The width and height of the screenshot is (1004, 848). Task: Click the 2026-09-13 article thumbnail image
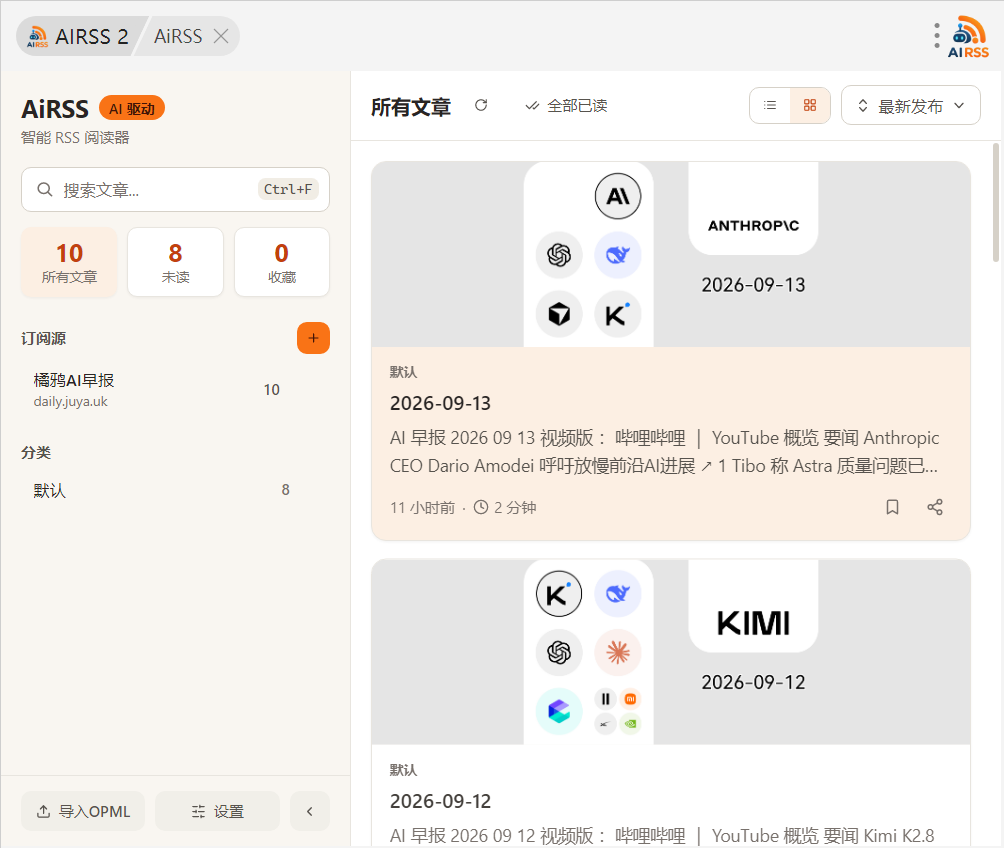pos(670,254)
